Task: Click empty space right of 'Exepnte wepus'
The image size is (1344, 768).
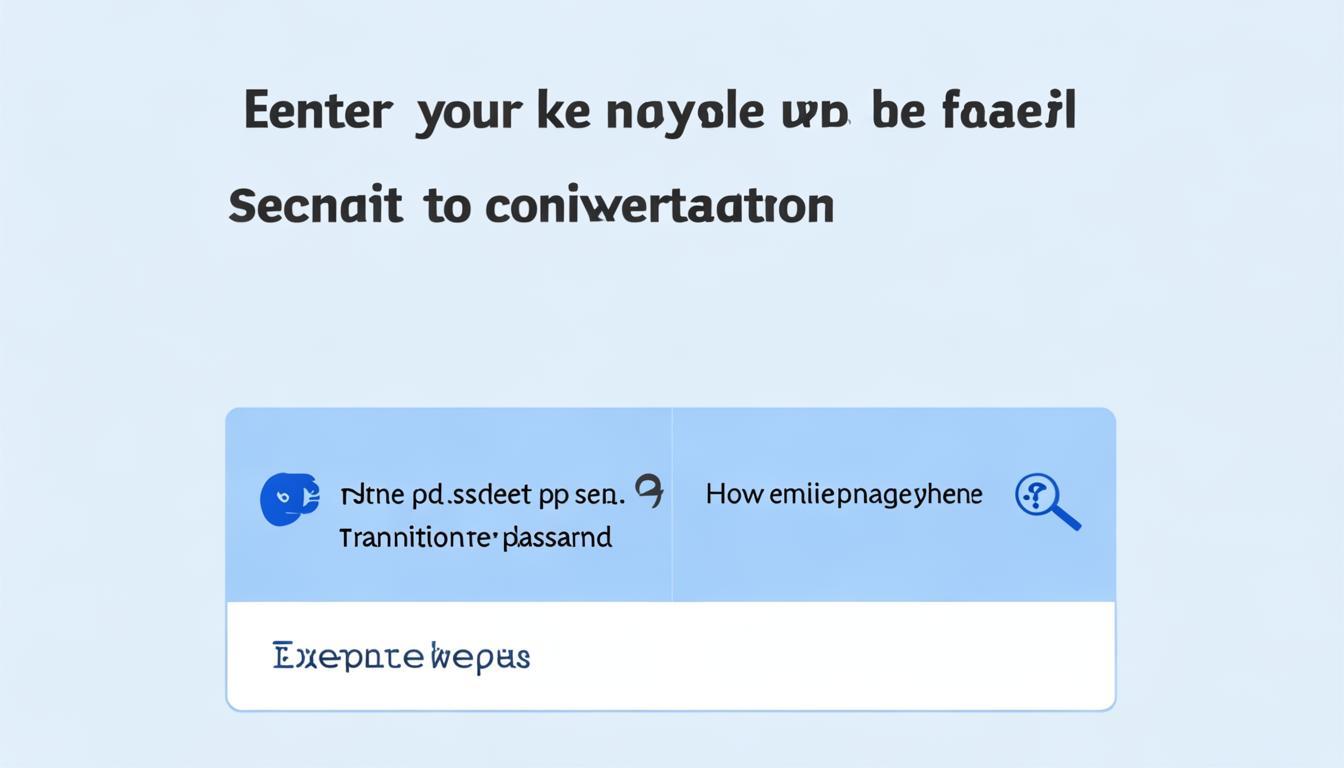Action: pos(820,657)
